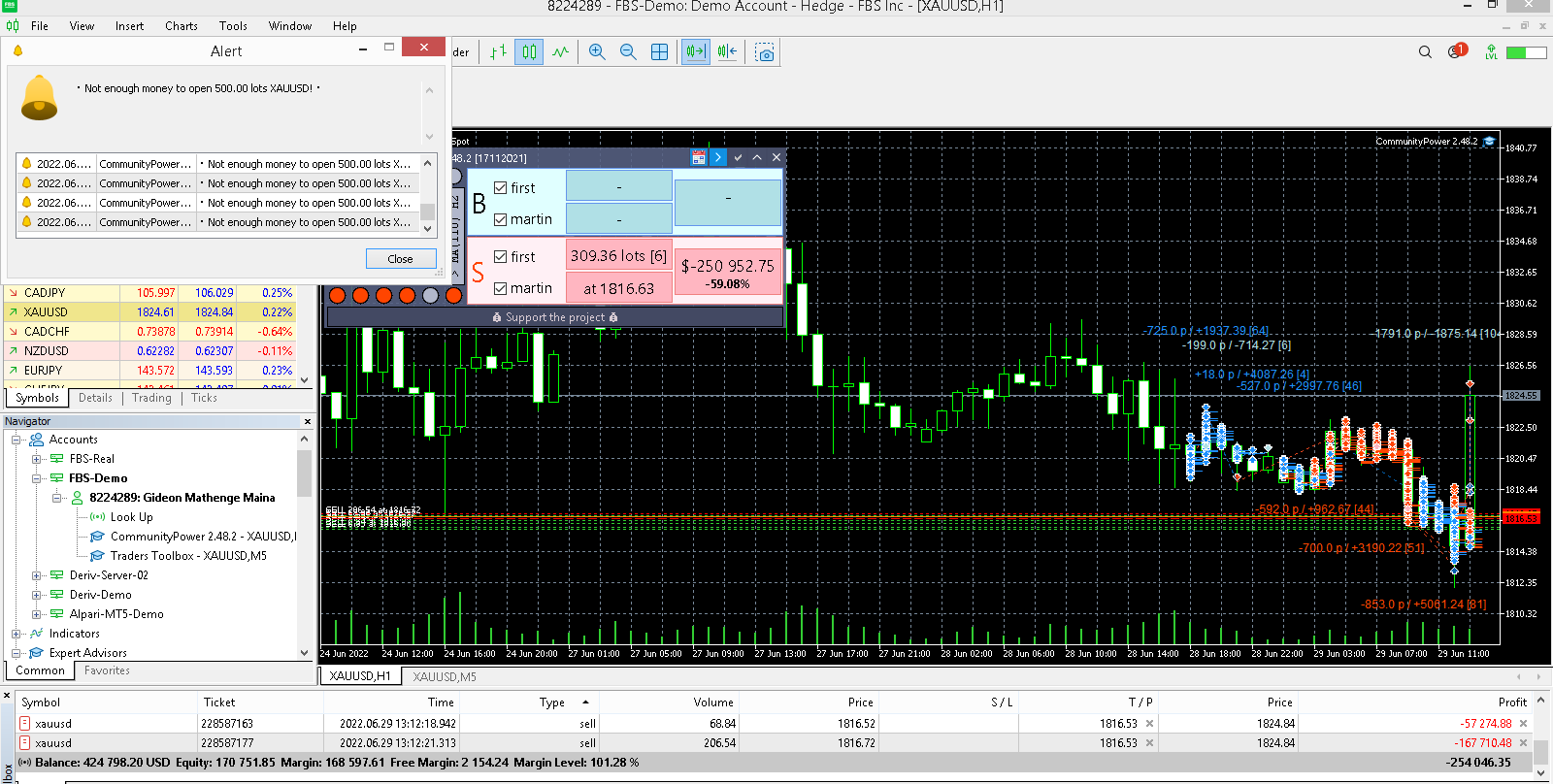Close the 68.84 volume sell position
Image resolution: width=1553 pixels, height=784 pixels.
click(1523, 724)
